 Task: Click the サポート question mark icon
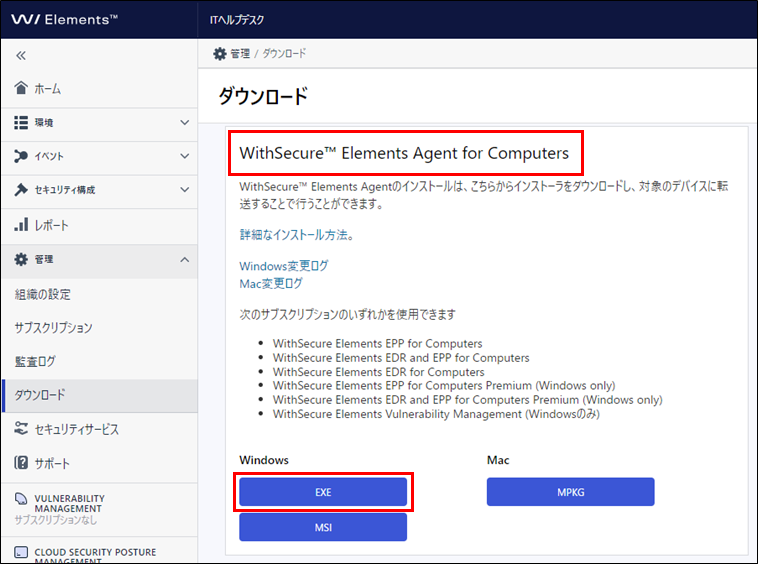(x=21, y=463)
